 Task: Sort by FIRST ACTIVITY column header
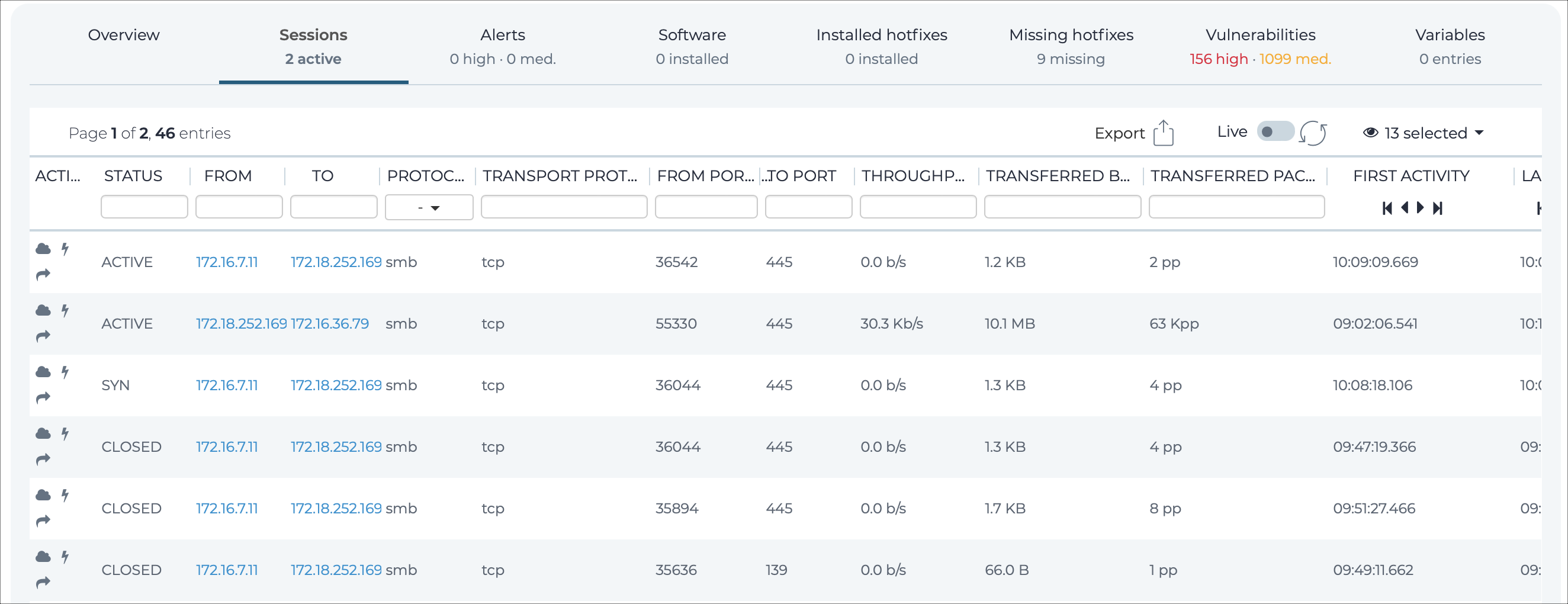[x=1411, y=176]
